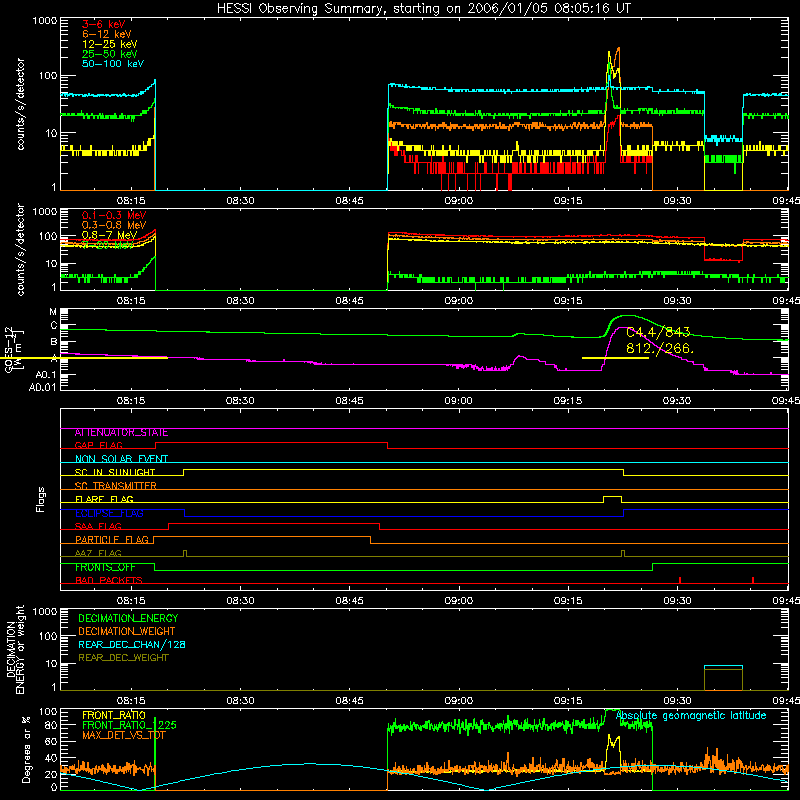800x800 pixels.
Task: Click the yellow flare interval bar under the GOES peak
Action: coord(615,358)
